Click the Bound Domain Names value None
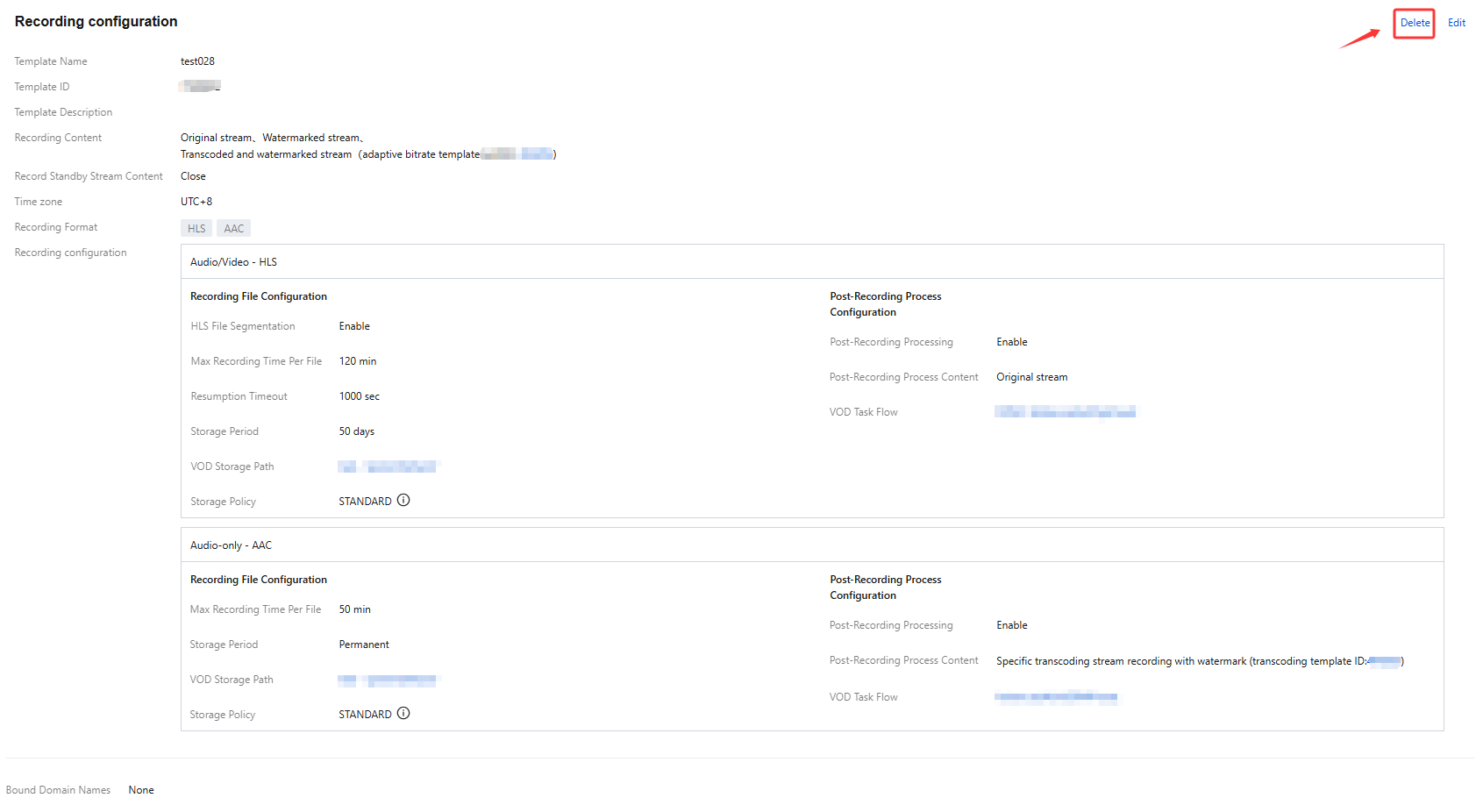Image resolution: width=1483 pixels, height=812 pixels. (x=141, y=790)
